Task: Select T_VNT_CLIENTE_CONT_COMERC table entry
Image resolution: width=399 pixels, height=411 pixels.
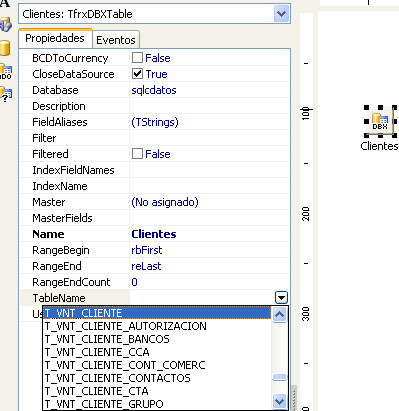Action: pyautogui.click(x=157, y=365)
